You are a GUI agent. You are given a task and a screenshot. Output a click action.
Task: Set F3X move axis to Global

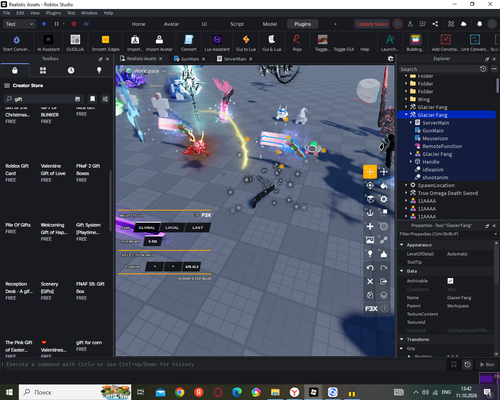point(147,228)
